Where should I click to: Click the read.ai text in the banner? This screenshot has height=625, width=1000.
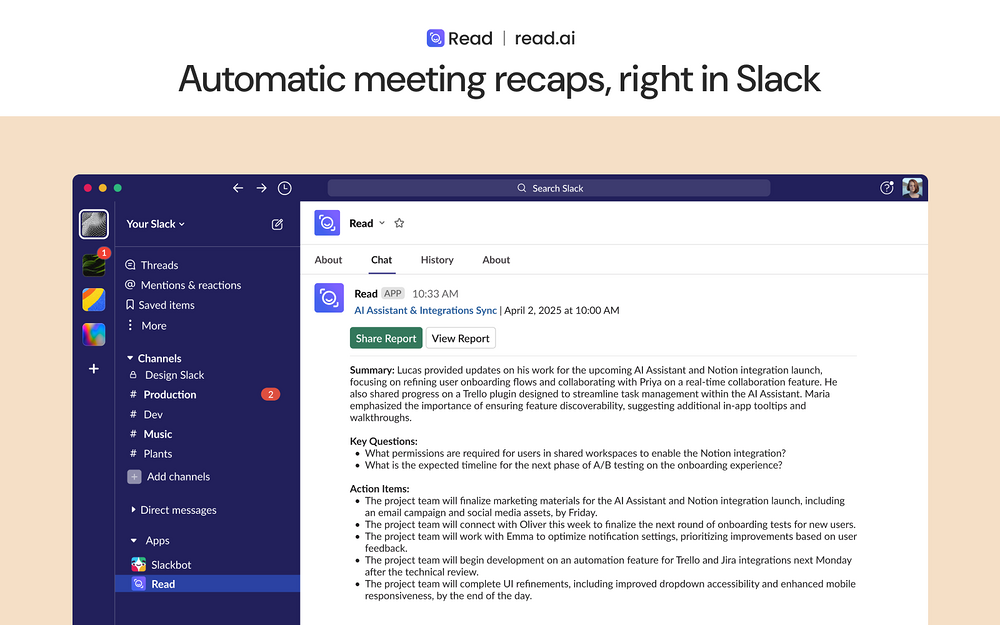pos(545,38)
